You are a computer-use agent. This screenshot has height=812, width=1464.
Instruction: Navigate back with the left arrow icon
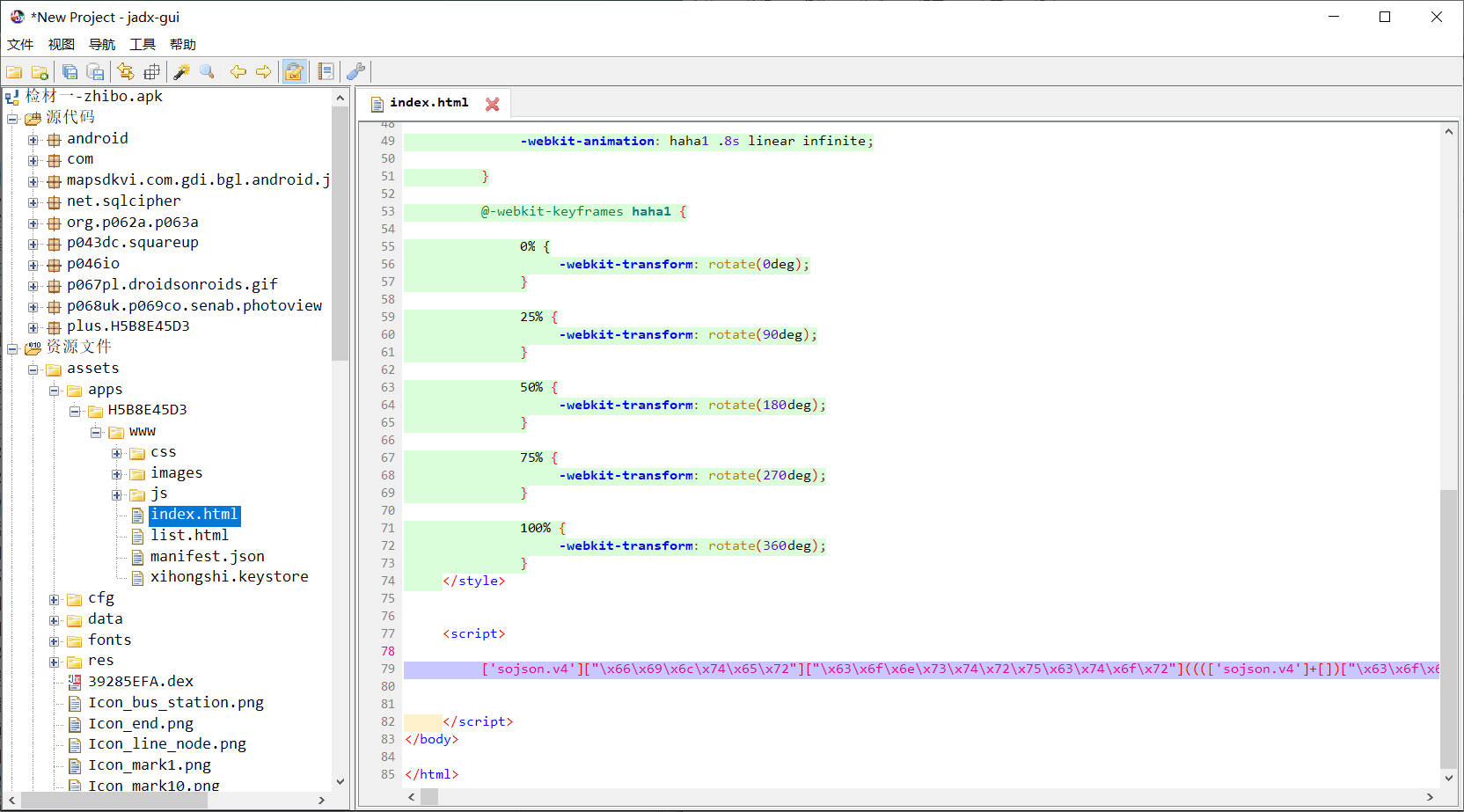pos(238,72)
